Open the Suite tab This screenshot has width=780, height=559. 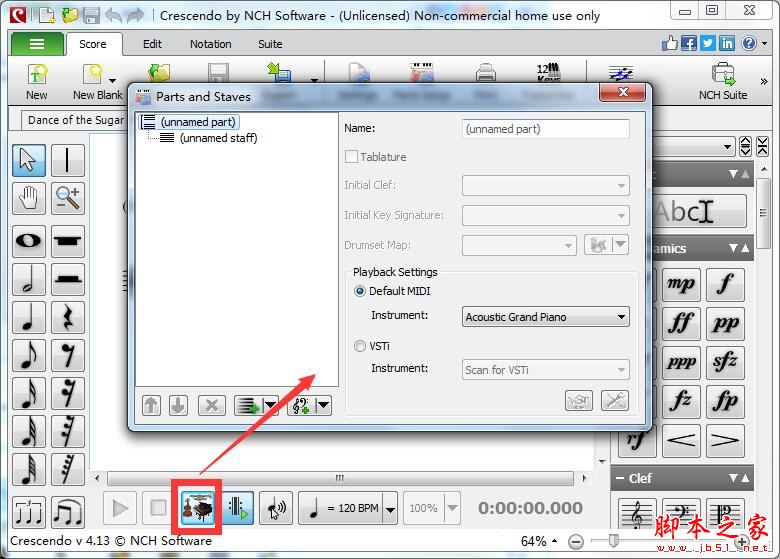[270, 44]
